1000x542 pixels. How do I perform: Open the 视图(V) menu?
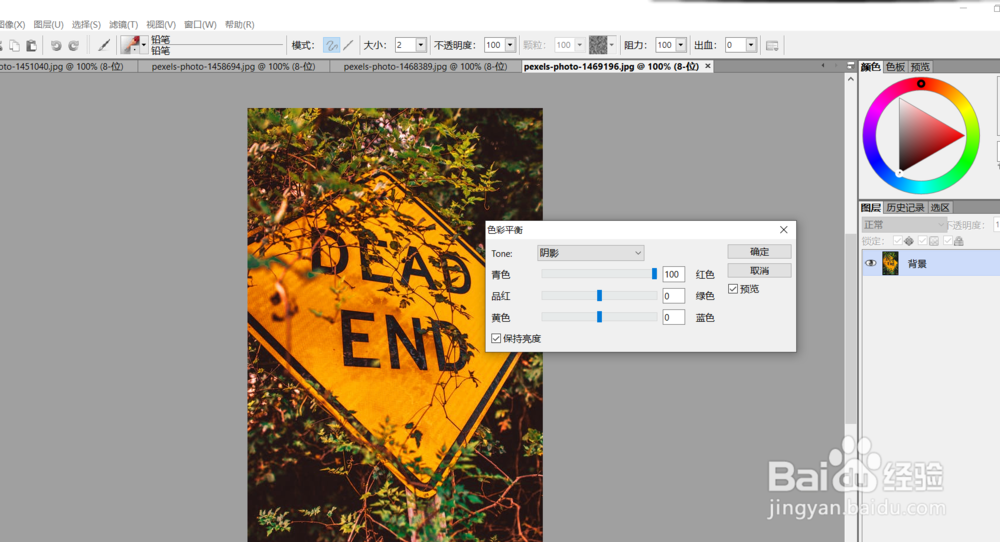pos(161,24)
